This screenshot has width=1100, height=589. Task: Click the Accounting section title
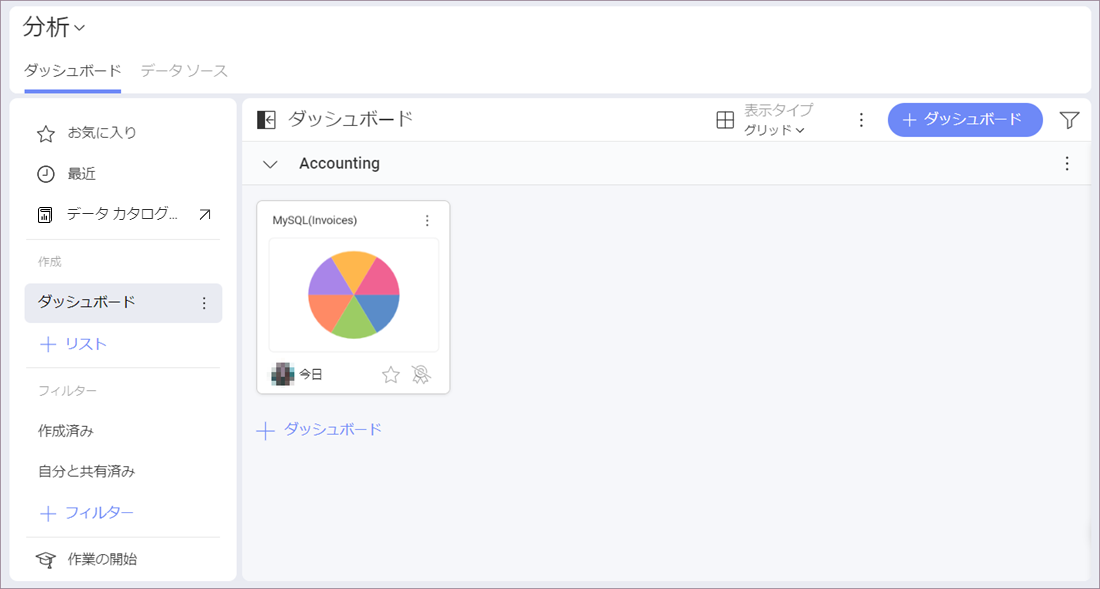point(340,163)
